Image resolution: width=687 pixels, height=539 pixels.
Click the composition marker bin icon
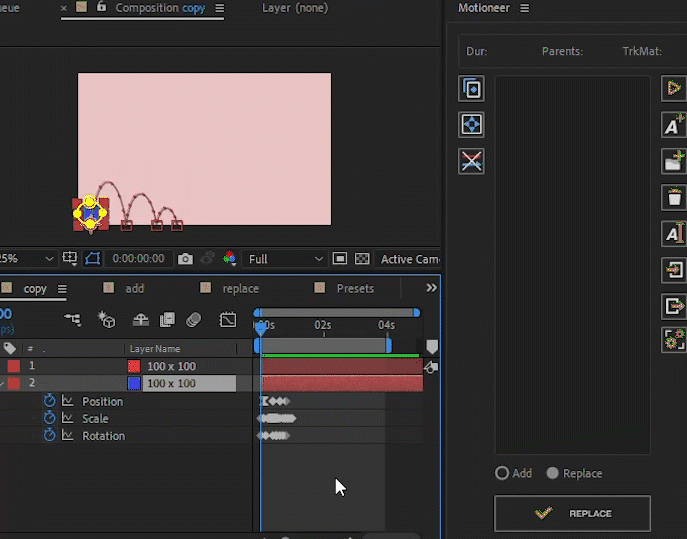tap(432, 347)
